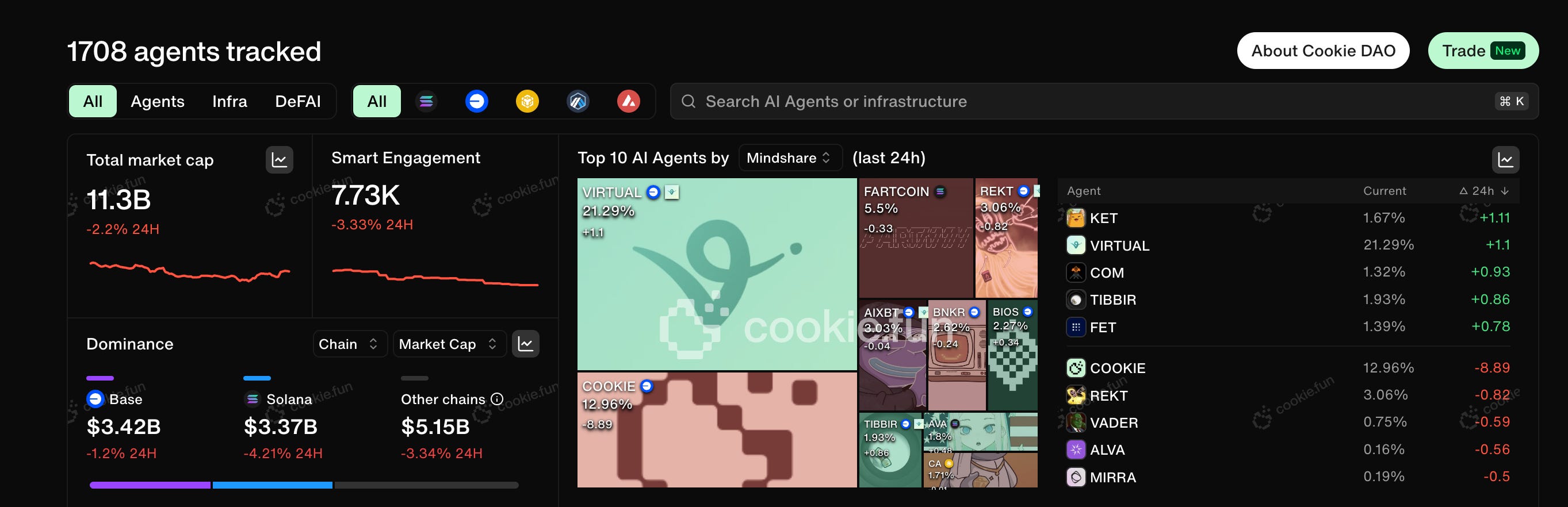Screen dimensions: 1568x507
Task: Open About Cookie DAO
Action: pyautogui.click(x=1323, y=51)
